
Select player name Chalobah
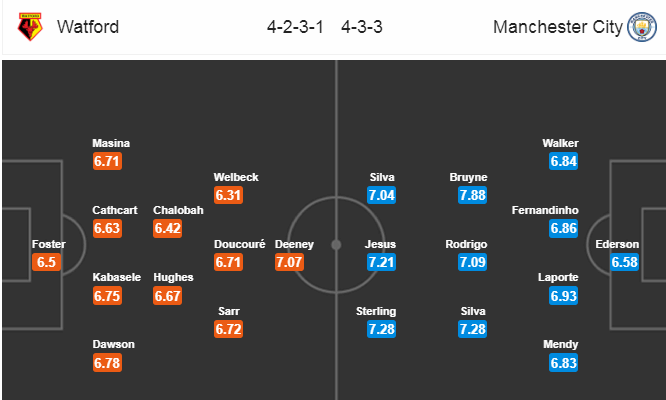pyautogui.click(x=178, y=210)
